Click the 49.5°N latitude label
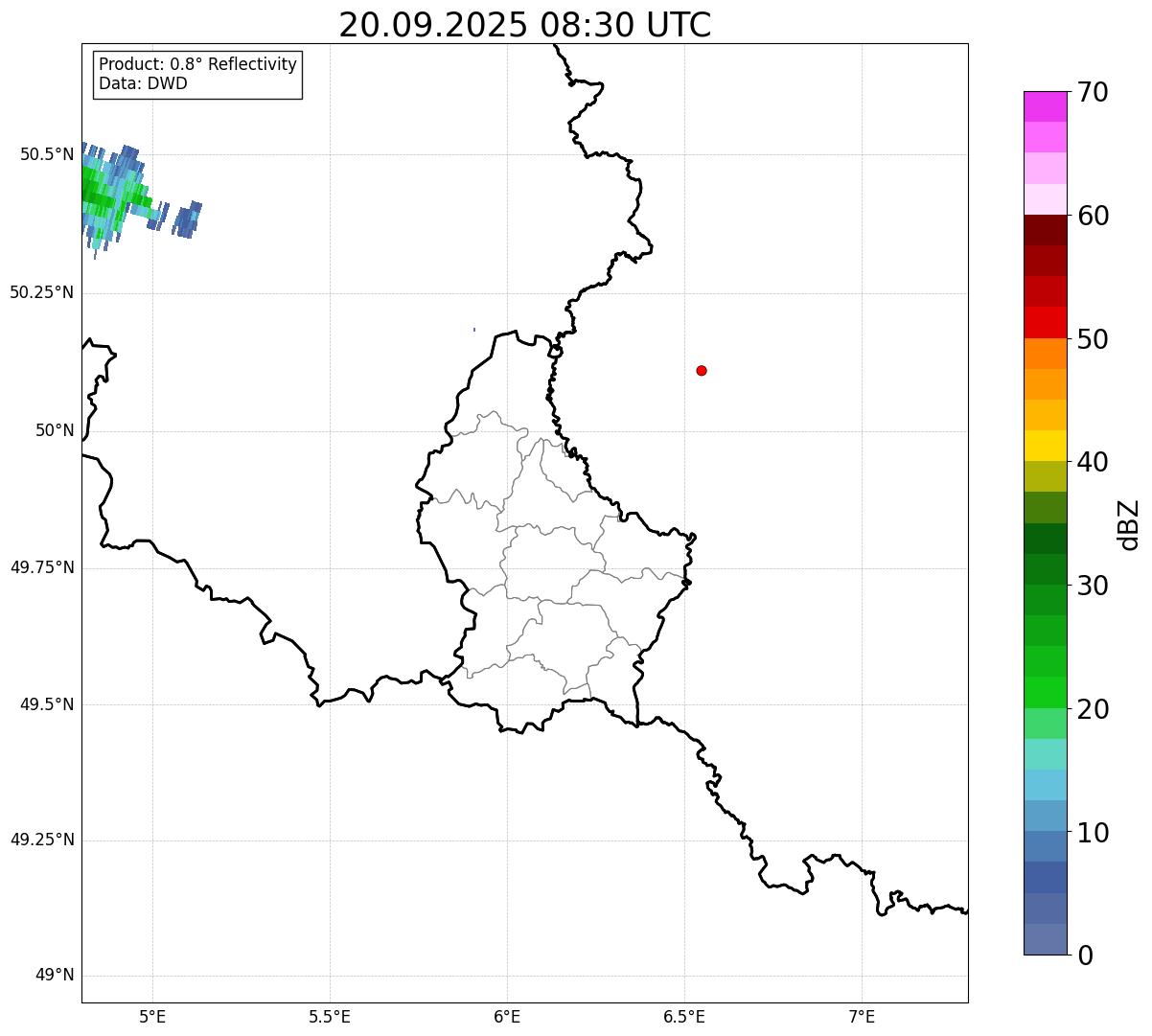The height and width of the screenshot is (1036, 1152). tap(46, 704)
